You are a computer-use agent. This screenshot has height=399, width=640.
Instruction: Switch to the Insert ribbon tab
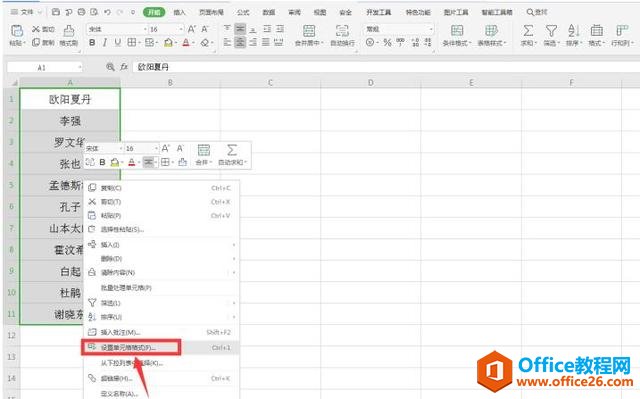[180, 12]
